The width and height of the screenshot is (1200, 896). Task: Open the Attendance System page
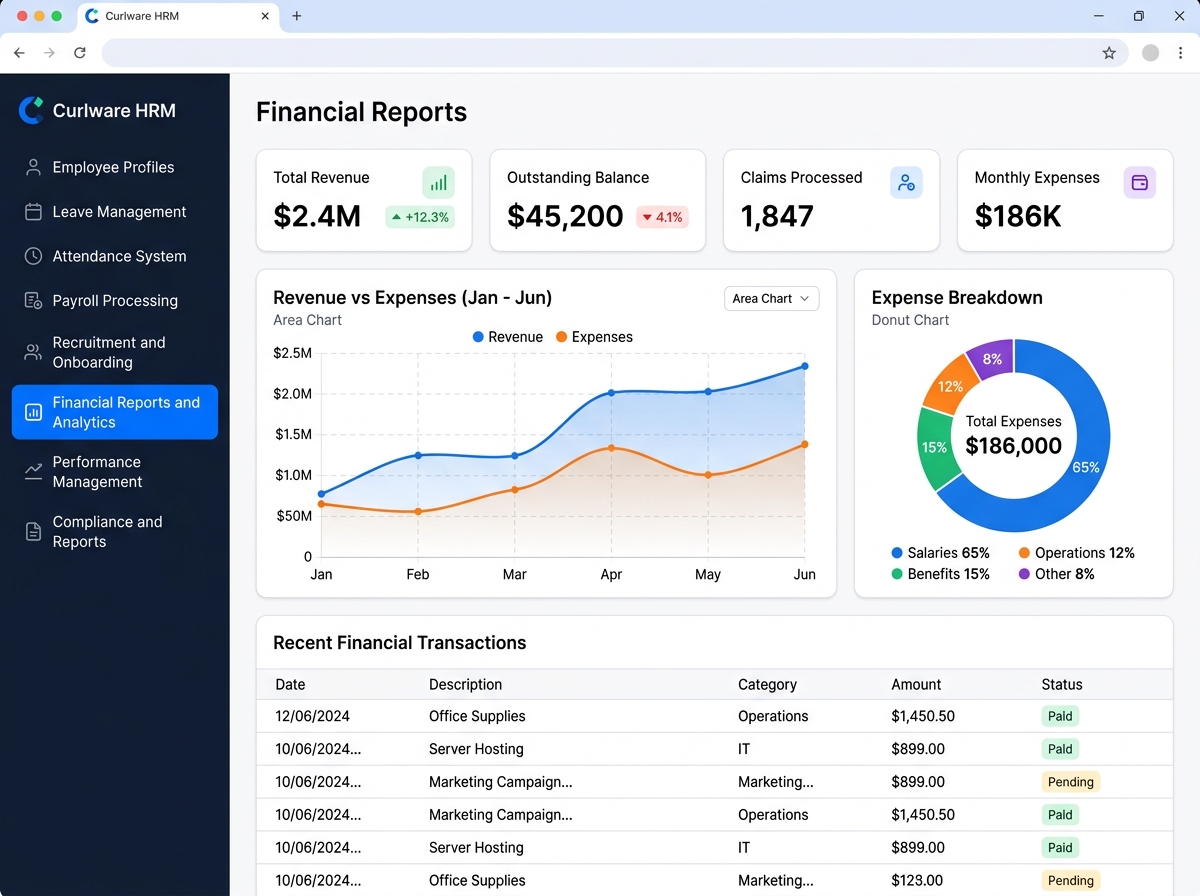(x=114, y=256)
